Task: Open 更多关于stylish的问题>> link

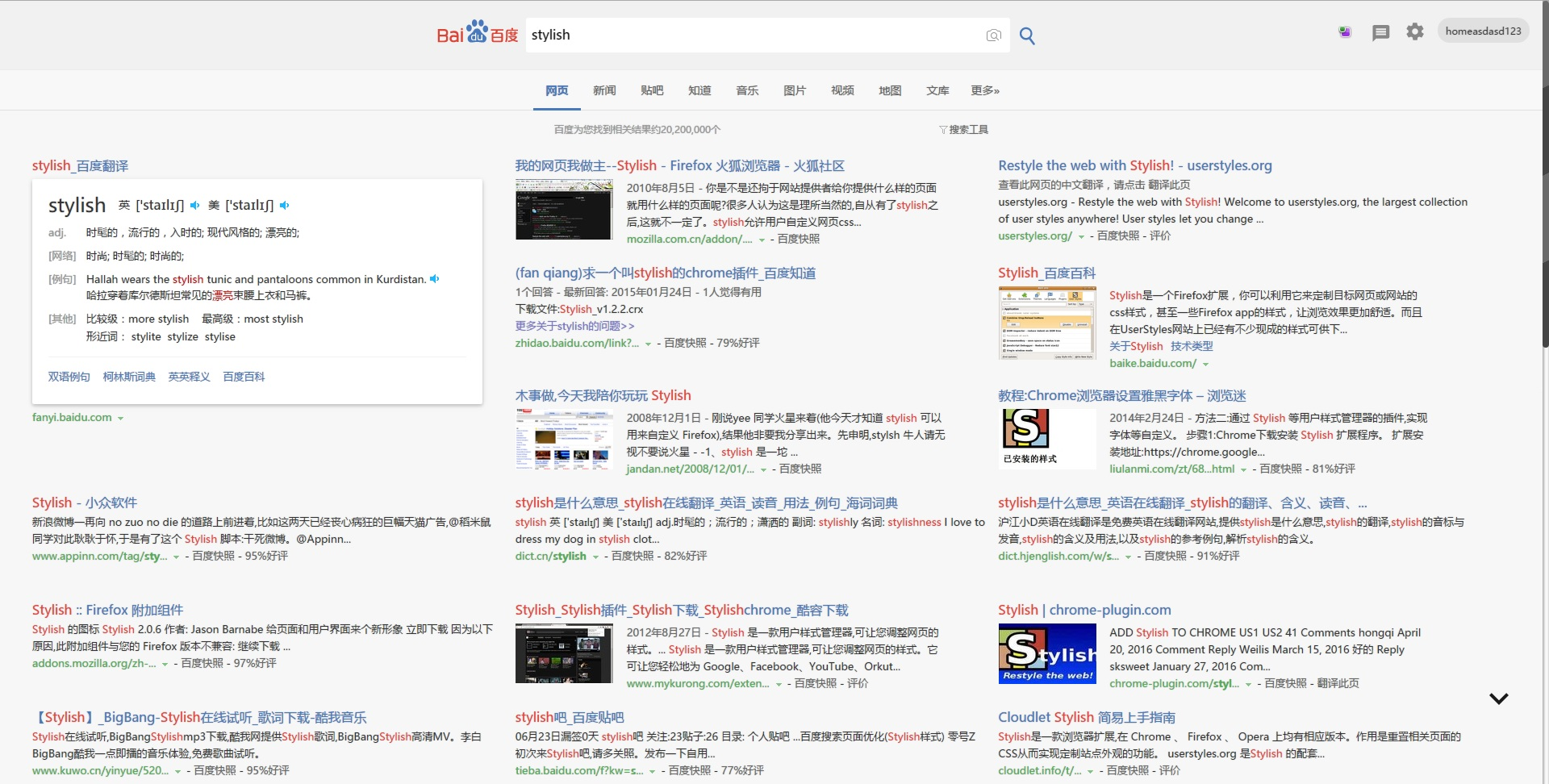Action: pyautogui.click(x=574, y=326)
